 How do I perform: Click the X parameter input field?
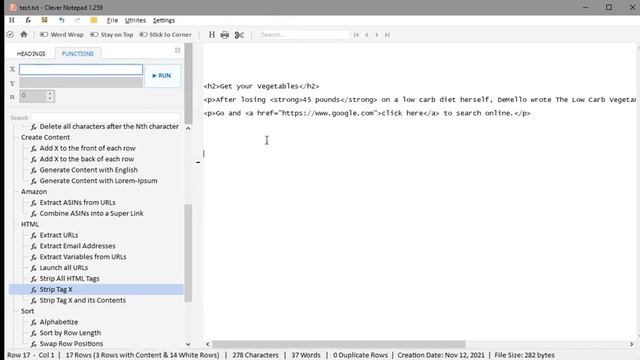(81, 69)
